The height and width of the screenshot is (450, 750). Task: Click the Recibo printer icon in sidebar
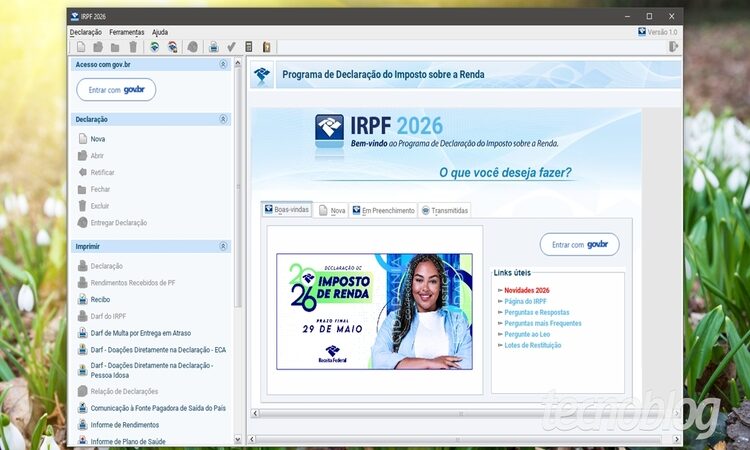coord(82,299)
